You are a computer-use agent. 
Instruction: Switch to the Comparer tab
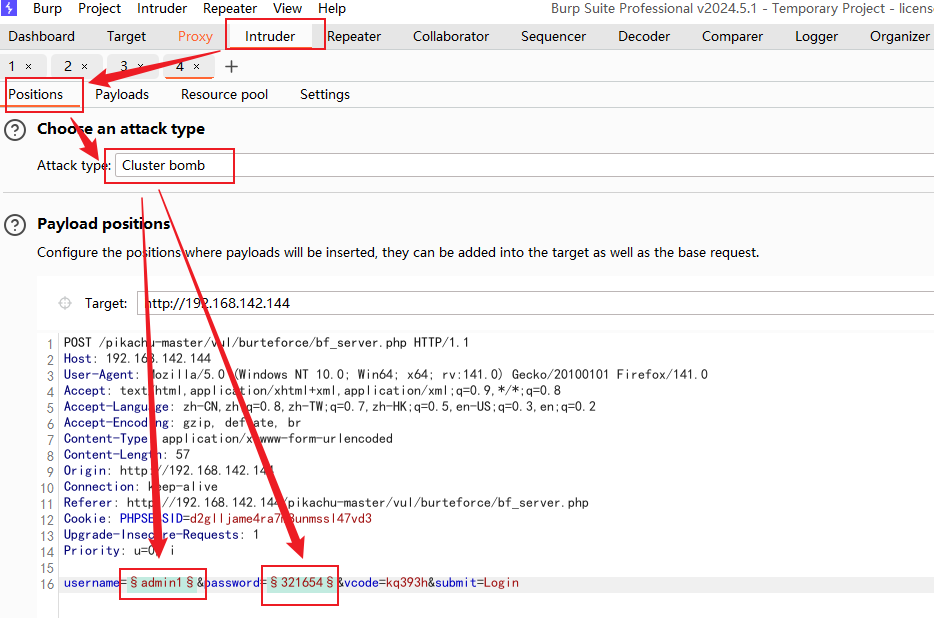tap(732, 36)
